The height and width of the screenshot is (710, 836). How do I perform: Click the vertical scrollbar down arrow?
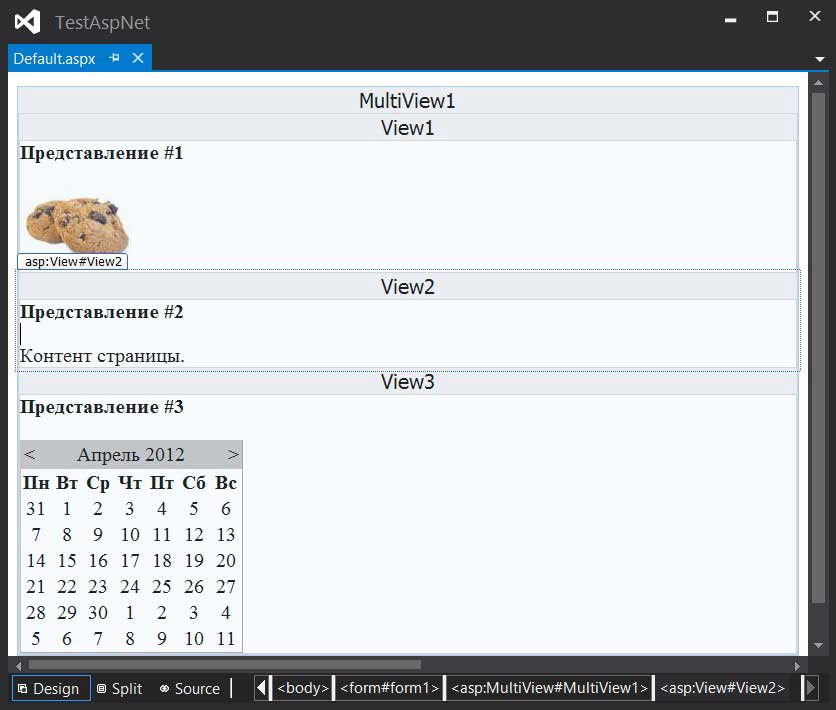(818, 646)
